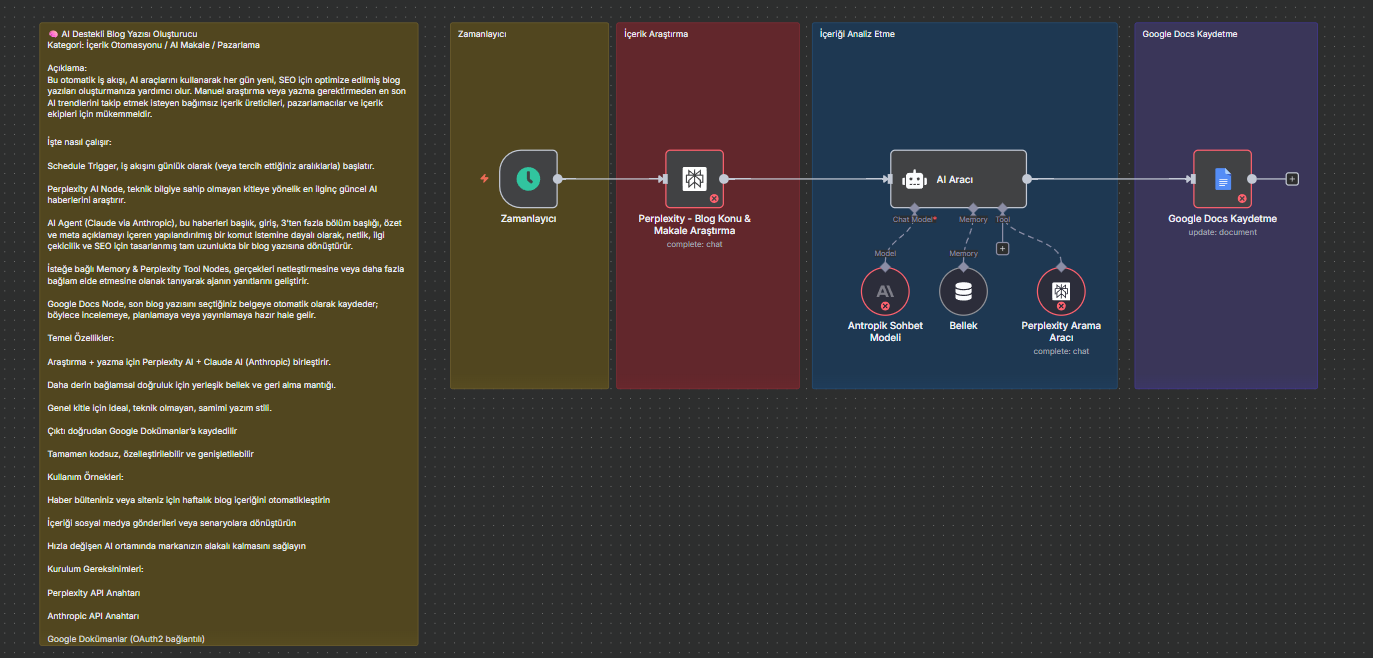The height and width of the screenshot is (658, 1373).
Task: Click the İçerik Araştırma sticky note title
Action: click(x=656, y=34)
